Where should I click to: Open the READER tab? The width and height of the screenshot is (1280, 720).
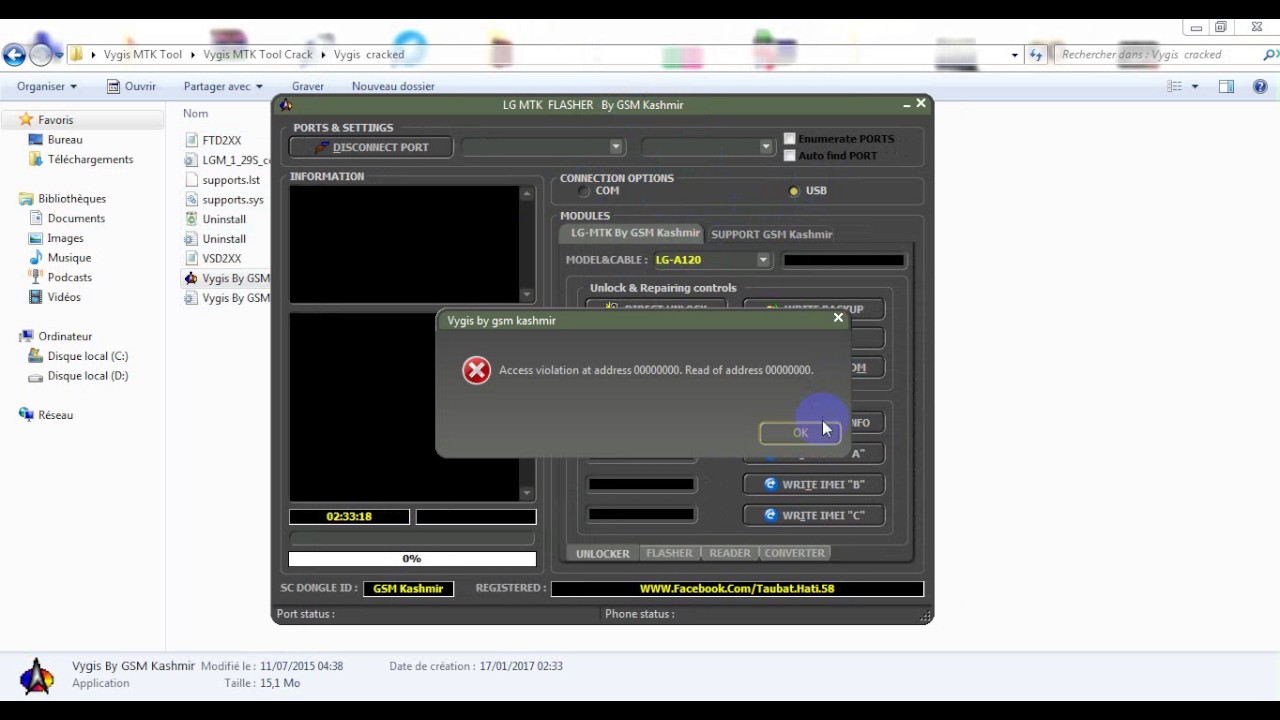pyautogui.click(x=730, y=553)
